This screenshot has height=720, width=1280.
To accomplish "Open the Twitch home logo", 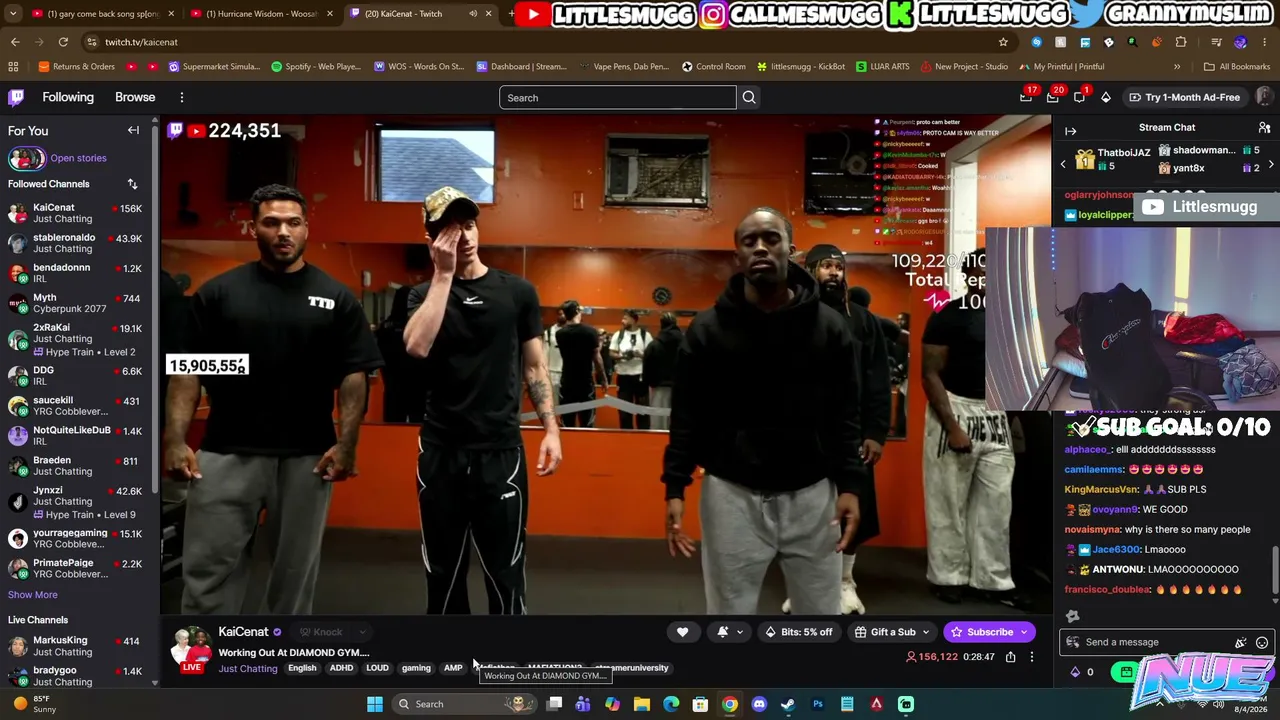I will pyautogui.click(x=16, y=97).
